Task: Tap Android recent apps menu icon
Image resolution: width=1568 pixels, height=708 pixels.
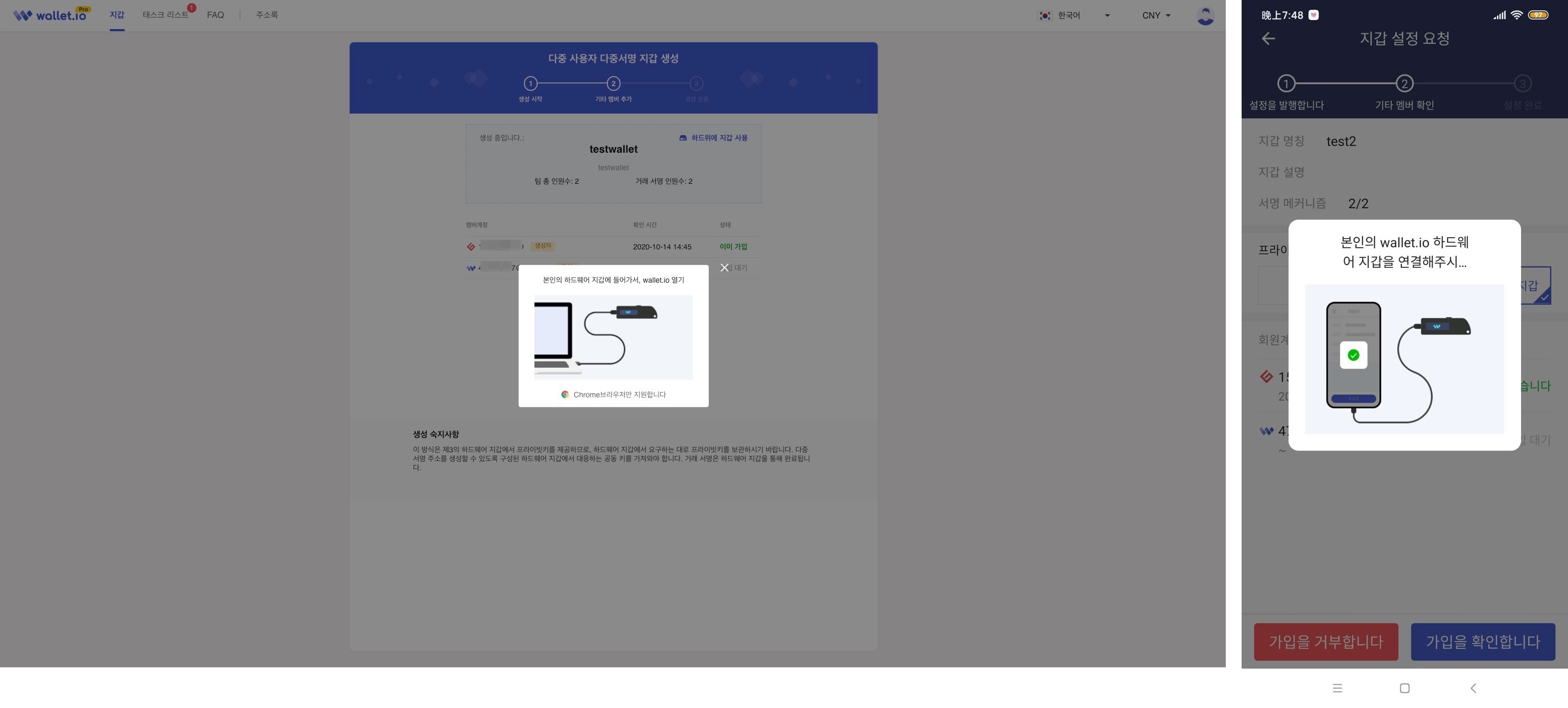Action: 1337,688
